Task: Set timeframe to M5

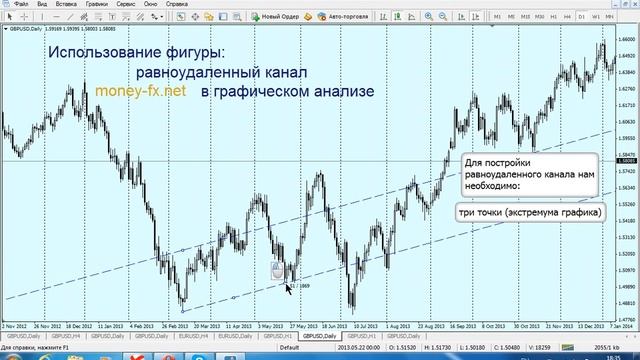Action: tap(511, 17)
